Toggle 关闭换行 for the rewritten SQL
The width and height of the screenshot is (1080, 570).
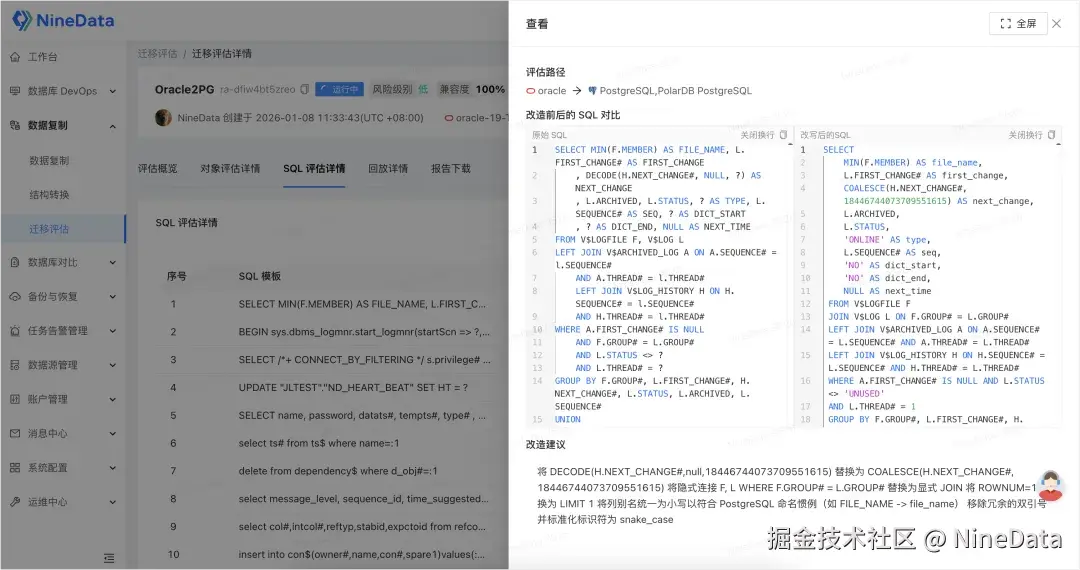(x=1026, y=135)
